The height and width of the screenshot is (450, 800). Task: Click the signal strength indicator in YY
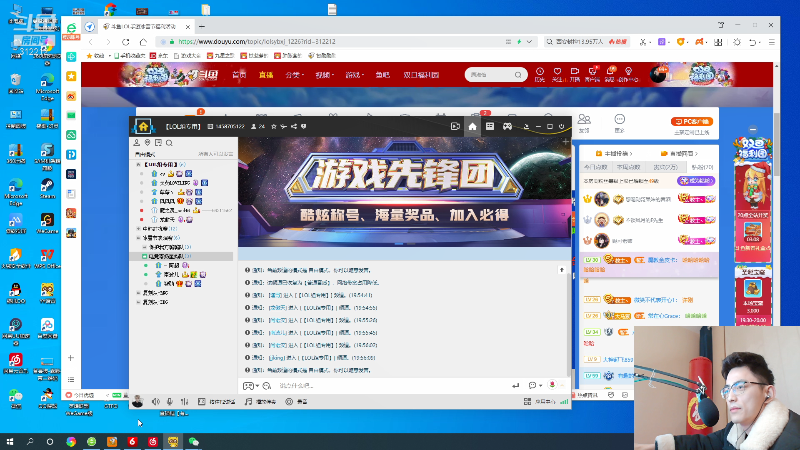pyautogui.click(x=564, y=402)
